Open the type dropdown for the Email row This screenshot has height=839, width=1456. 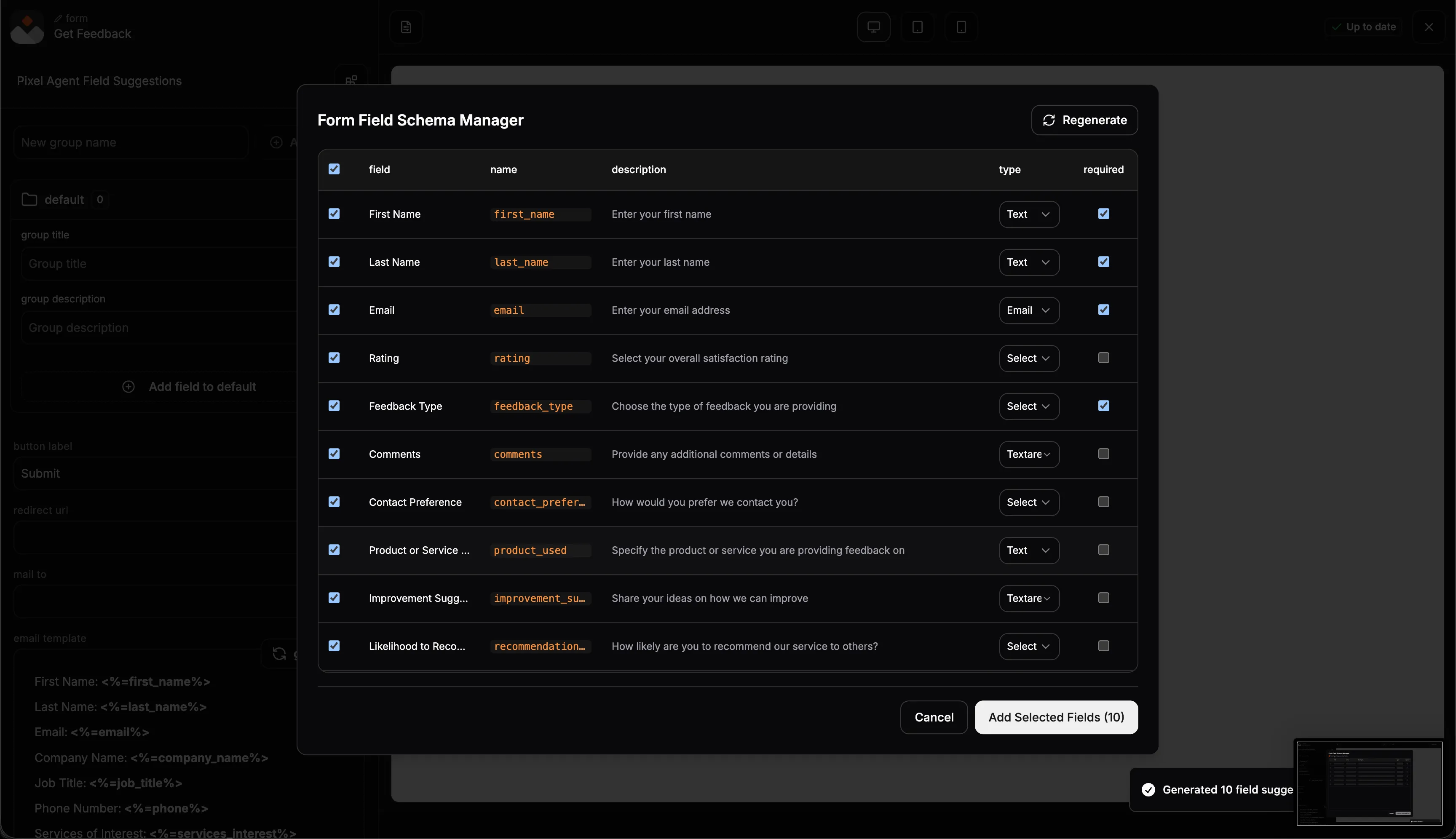click(x=1028, y=310)
